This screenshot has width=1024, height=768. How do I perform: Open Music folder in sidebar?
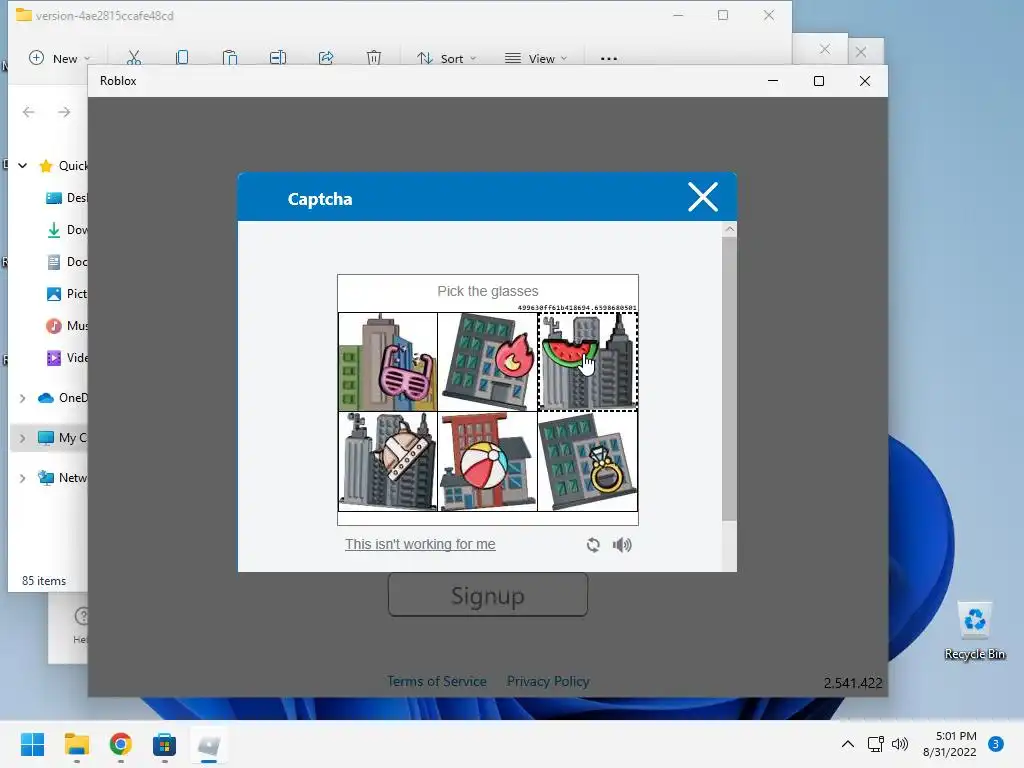66,326
